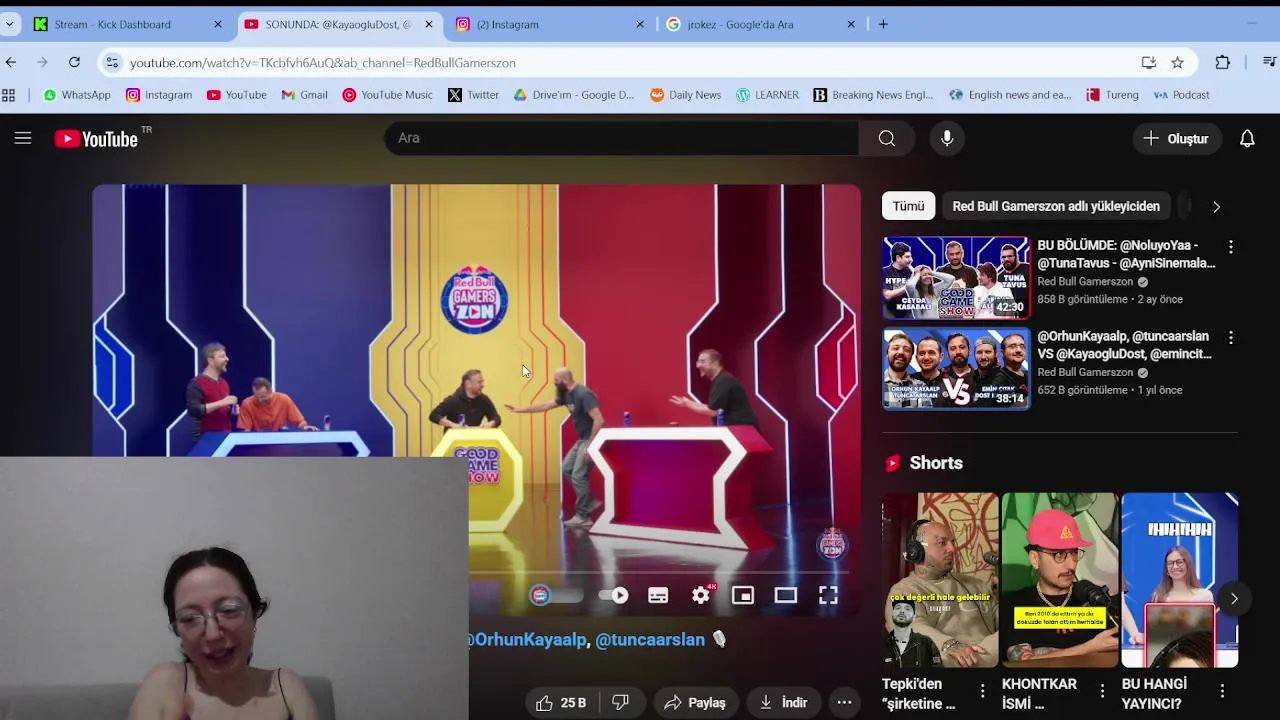The image size is (1280, 720).
Task: Open more actions ellipsis under video
Action: click(x=844, y=702)
